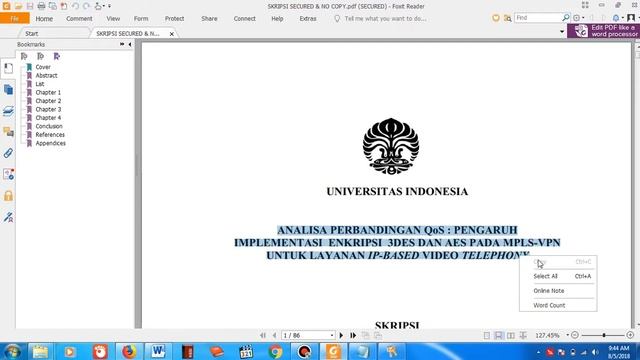Viewport: 640px width, 360px height.
Task: Open the Appendices bookmark
Action: [x=50, y=143]
